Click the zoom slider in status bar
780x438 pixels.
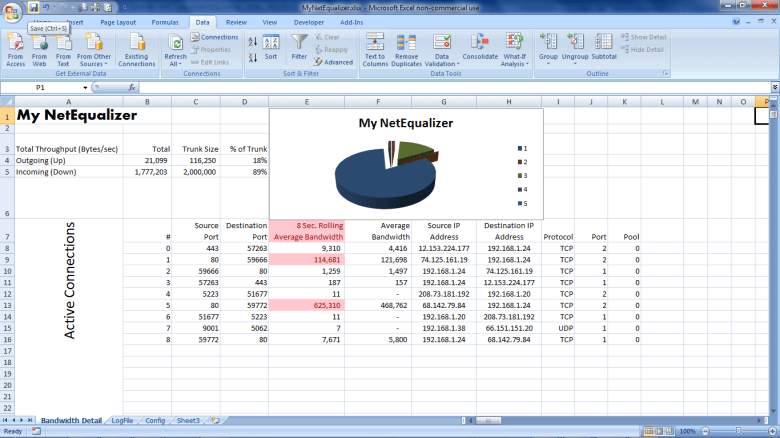[x=736, y=431]
